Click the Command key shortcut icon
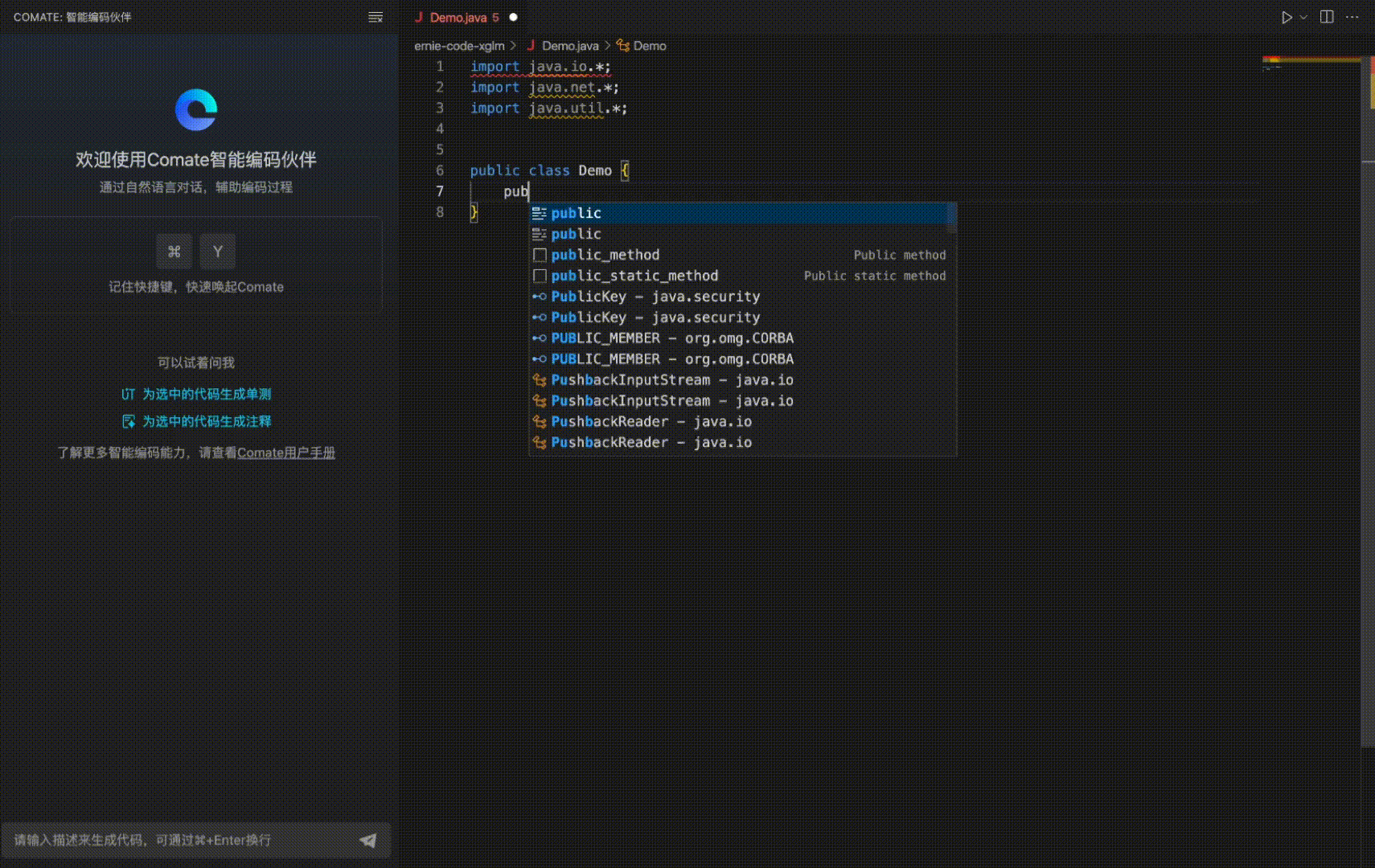This screenshot has width=1375, height=868. pyautogui.click(x=174, y=252)
